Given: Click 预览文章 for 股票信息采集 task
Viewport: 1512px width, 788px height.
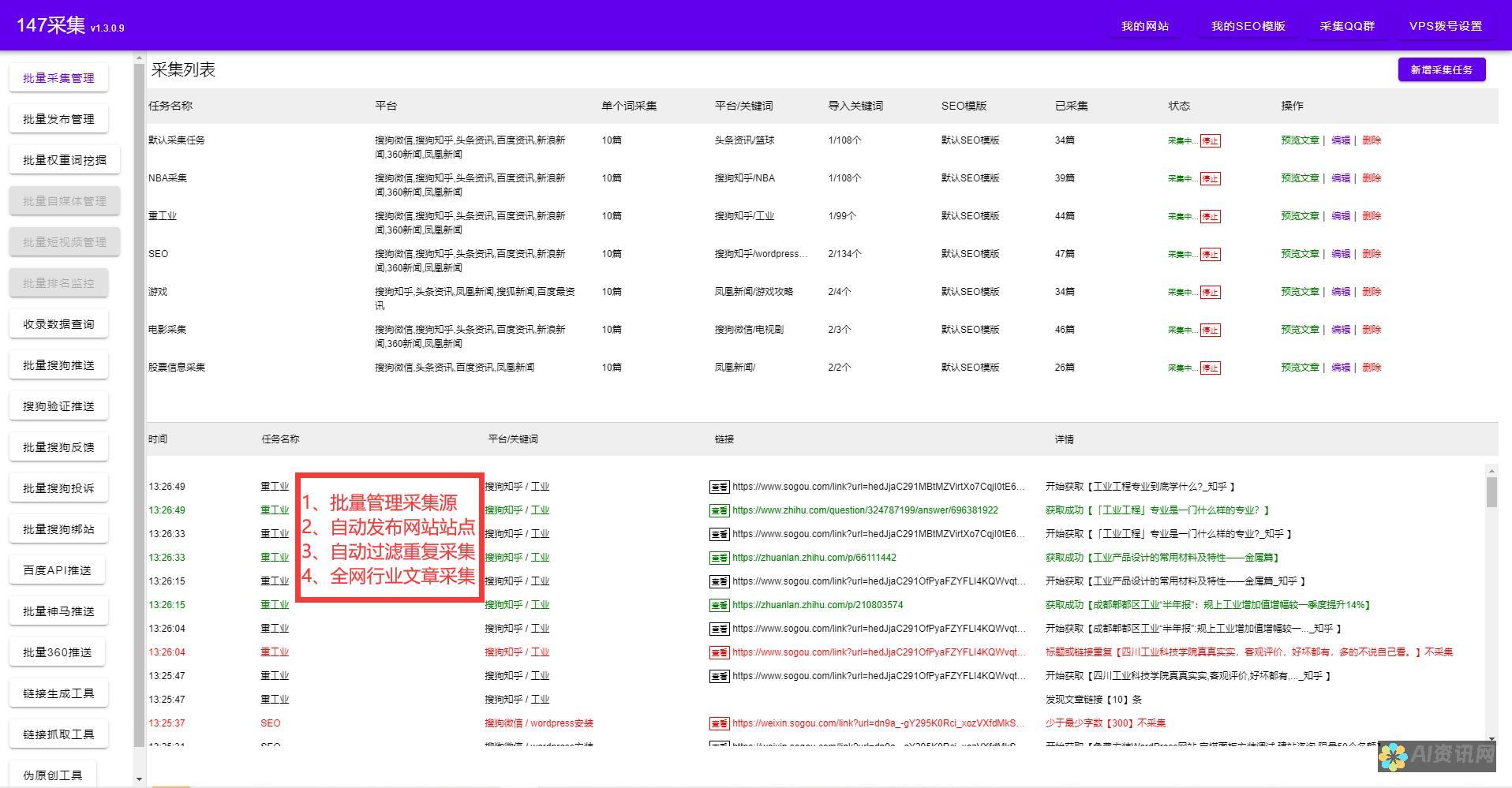Looking at the screenshot, I should click(1300, 368).
